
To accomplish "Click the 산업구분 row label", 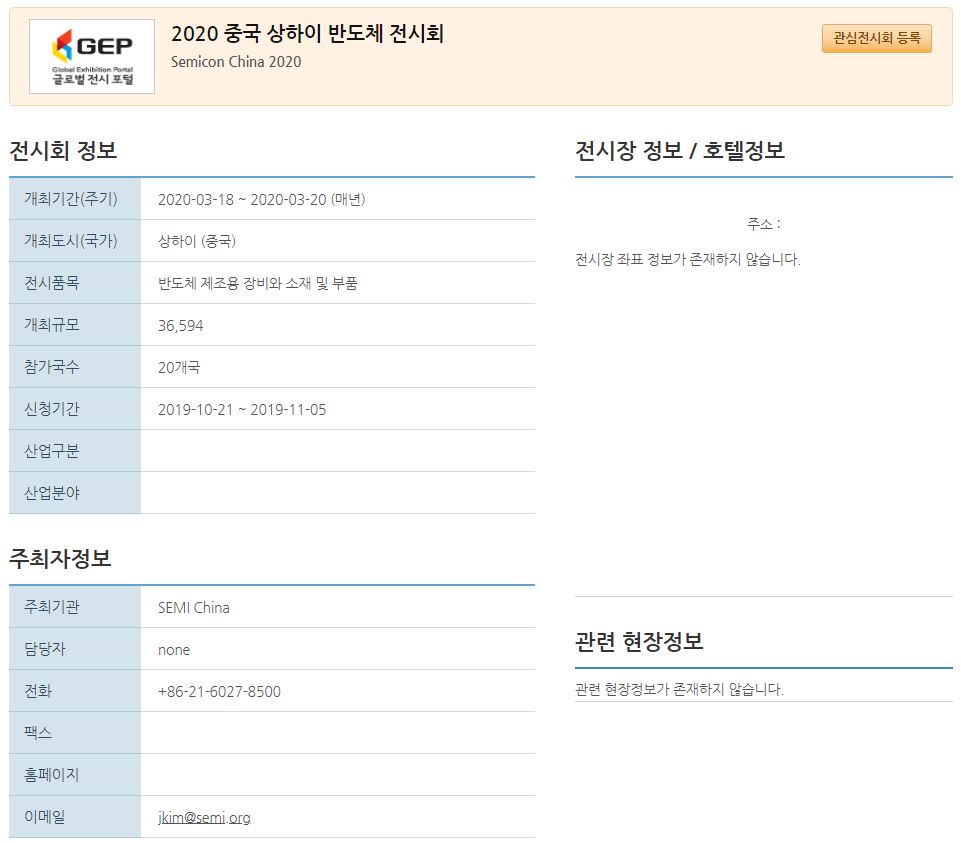I will (51, 451).
